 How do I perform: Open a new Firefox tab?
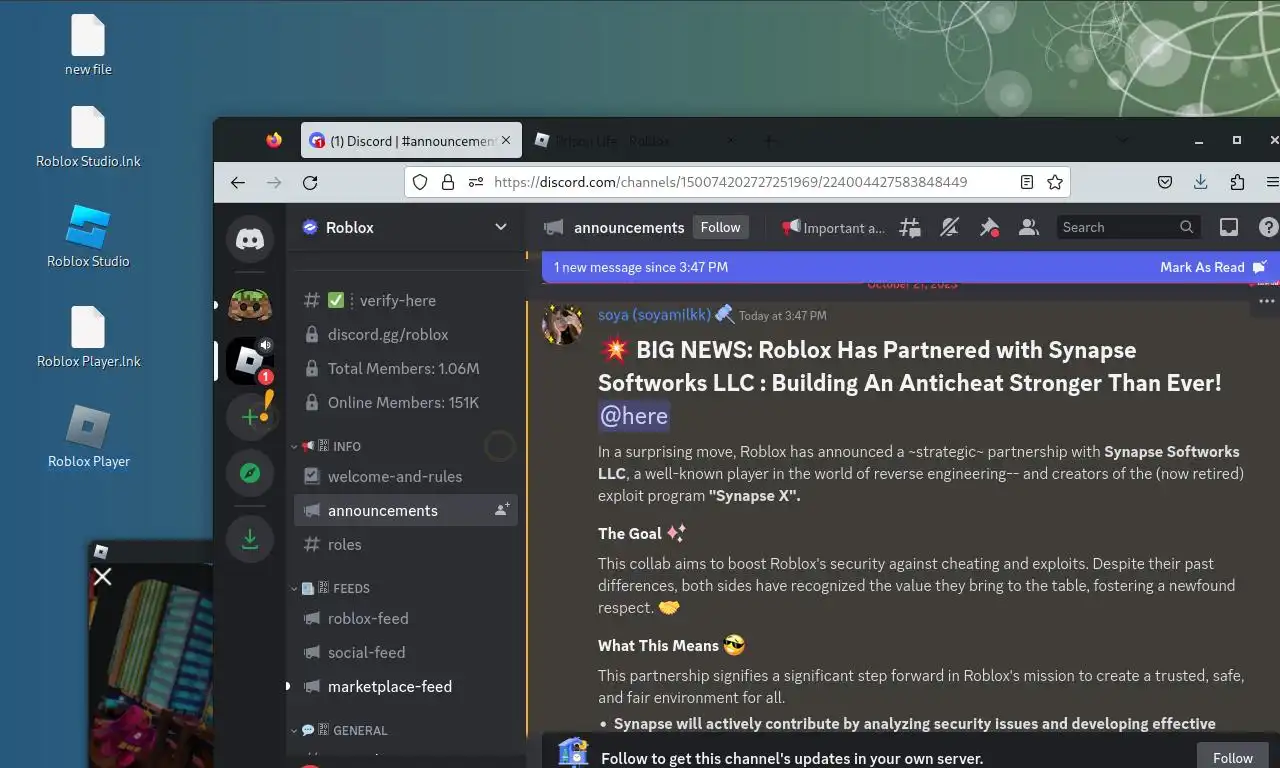768,141
